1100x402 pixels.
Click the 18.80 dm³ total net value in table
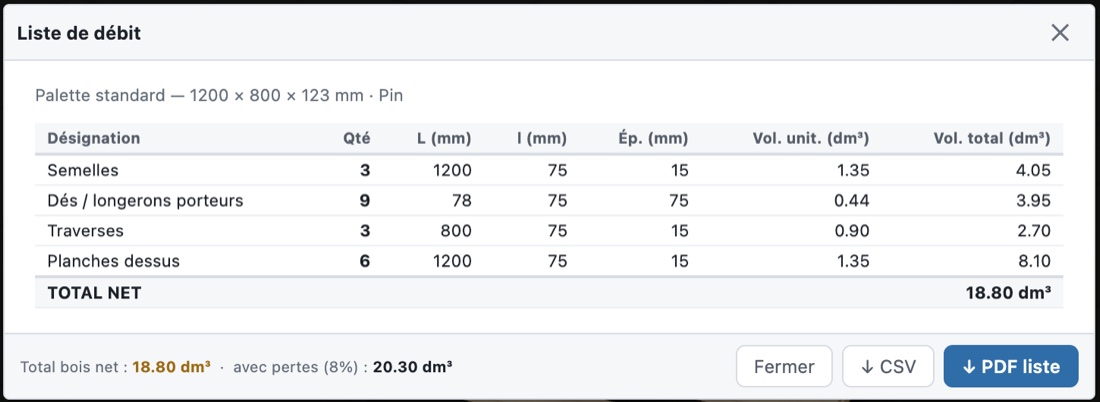pyautogui.click(x=1008, y=293)
